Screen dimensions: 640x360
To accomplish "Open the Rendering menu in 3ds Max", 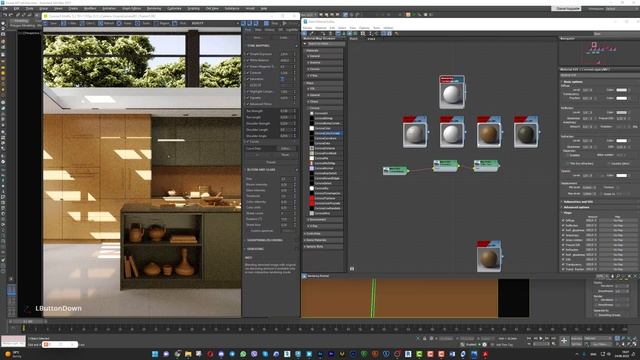I will tap(154, 9).
